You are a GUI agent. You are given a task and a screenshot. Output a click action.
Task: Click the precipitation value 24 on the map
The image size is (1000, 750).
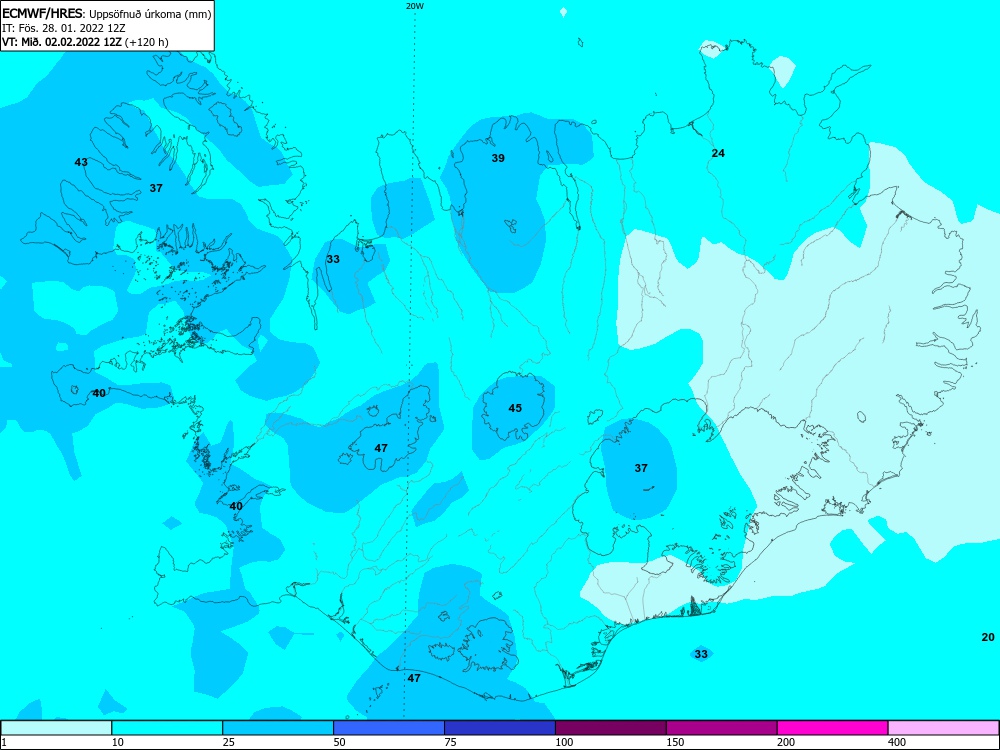[x=718, y=153]
